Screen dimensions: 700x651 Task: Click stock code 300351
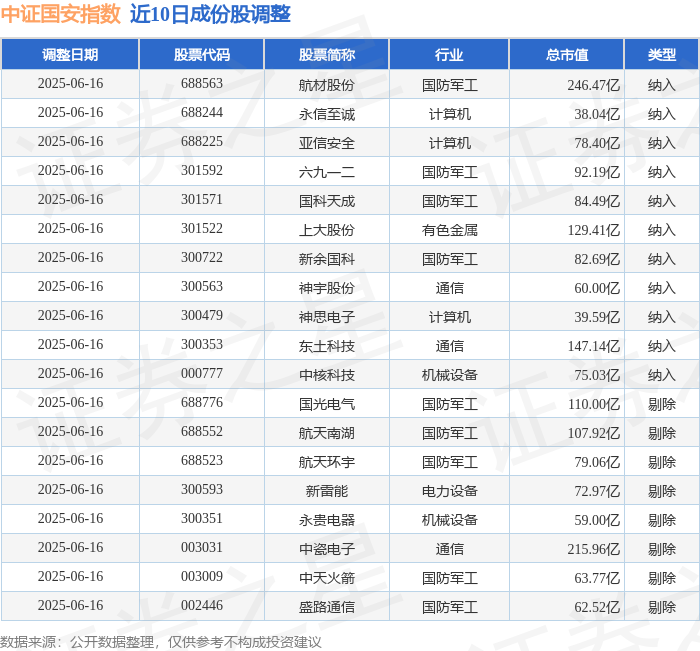coord(202,519)
